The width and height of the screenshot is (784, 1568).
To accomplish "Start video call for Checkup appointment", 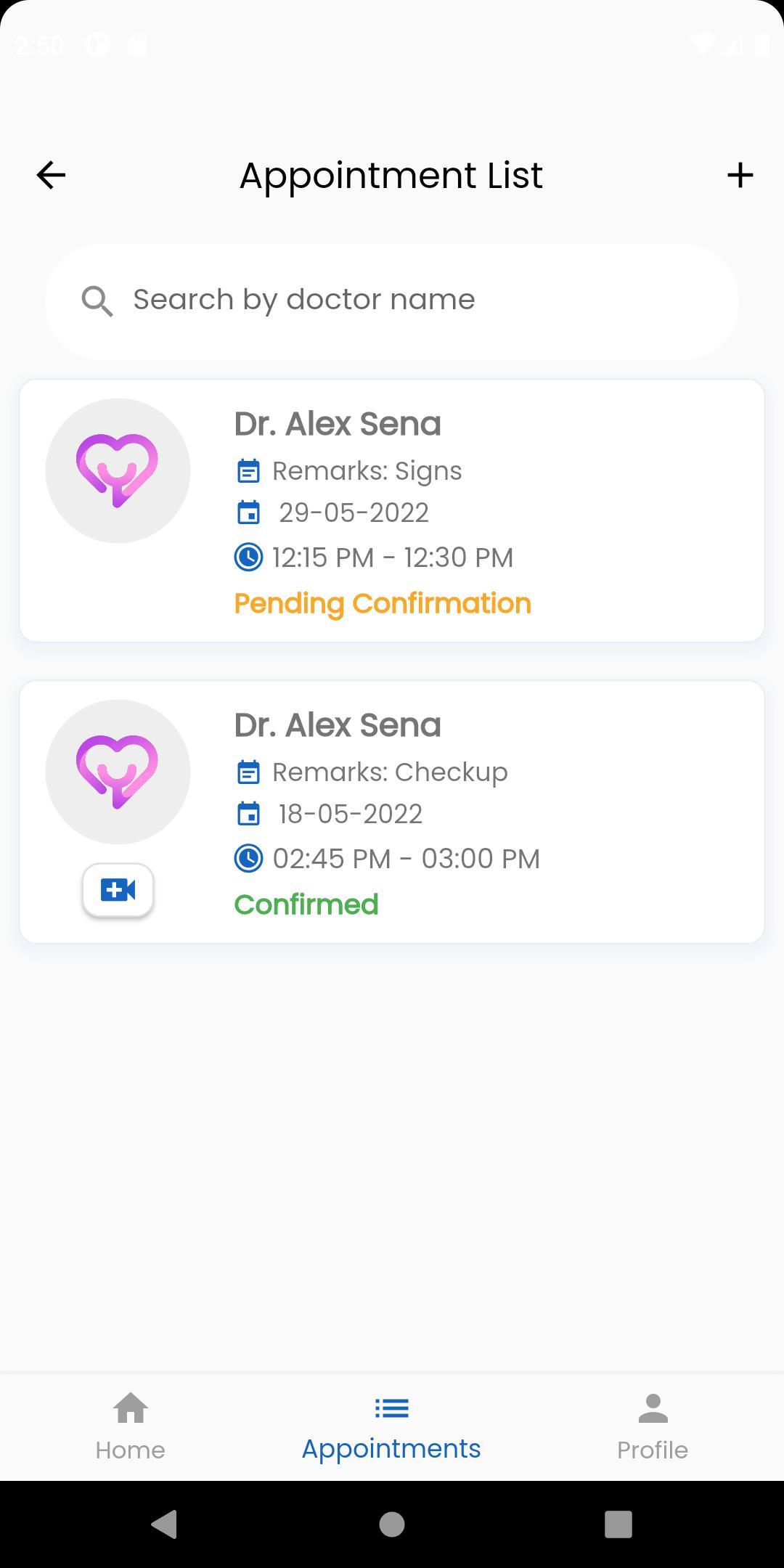I will click(118, 890).
